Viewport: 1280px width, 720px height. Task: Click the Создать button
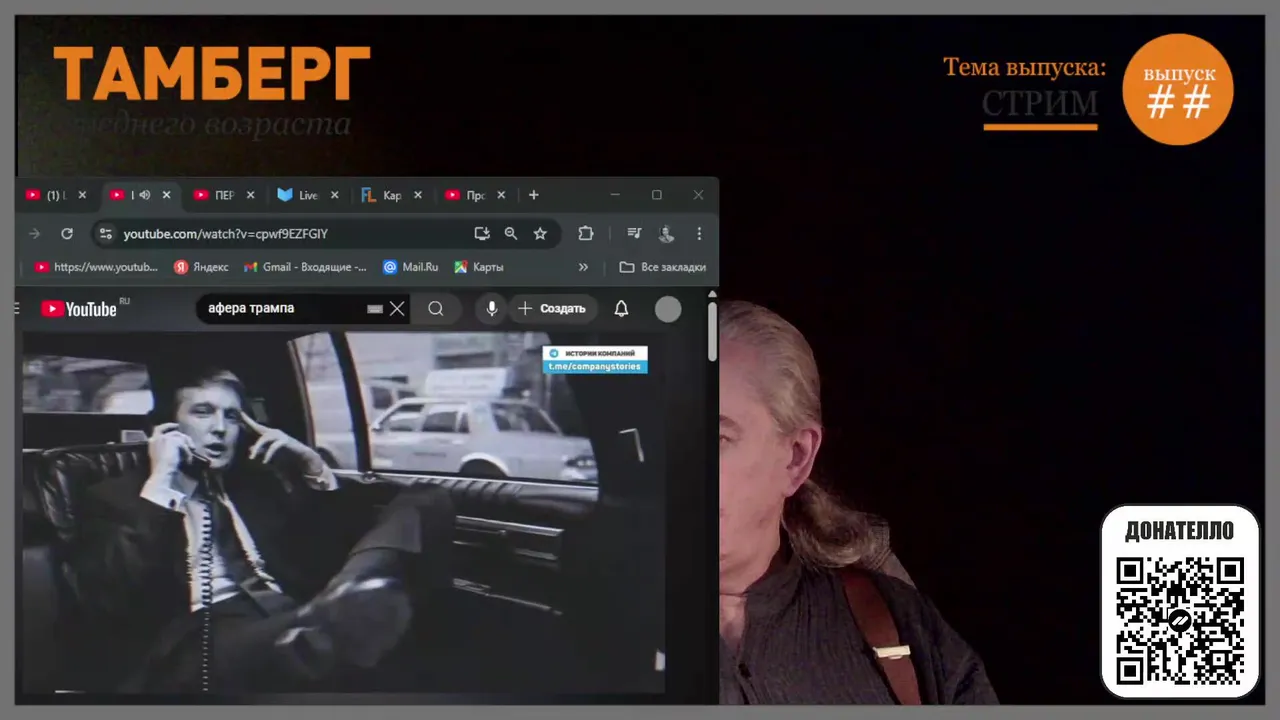pyautogui.click(x=553, y=309)
